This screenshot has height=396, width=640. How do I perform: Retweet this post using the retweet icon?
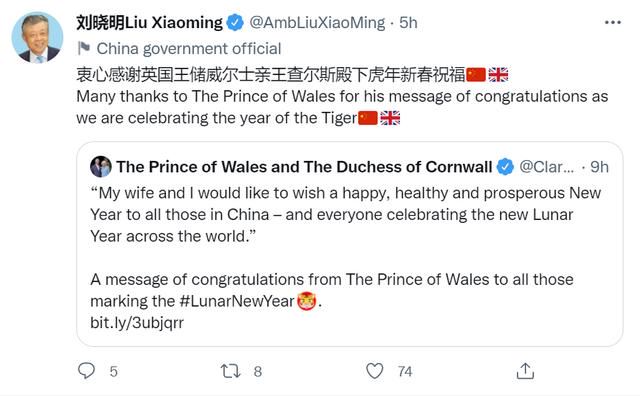pyautogui.click(x=231, y=371)
